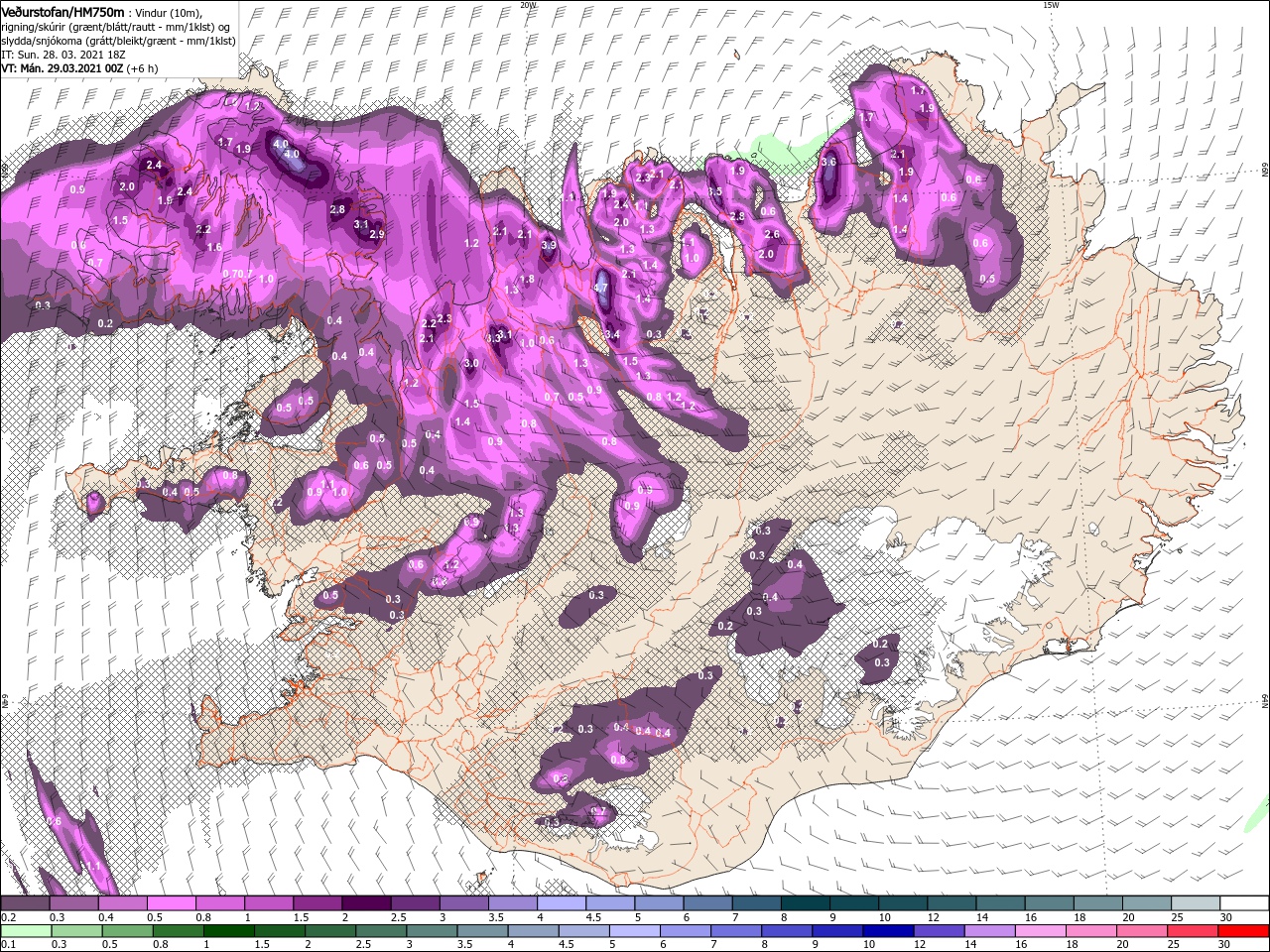Click the 0.4 label under the snow scale
This screenshot has height=952, width=1270.
tap(106, 917)
